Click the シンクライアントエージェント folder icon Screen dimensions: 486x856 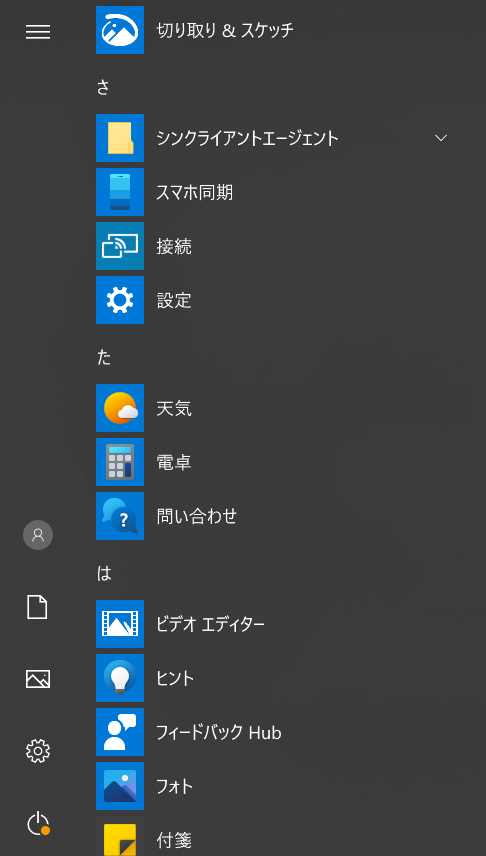[x=120, y=138]
